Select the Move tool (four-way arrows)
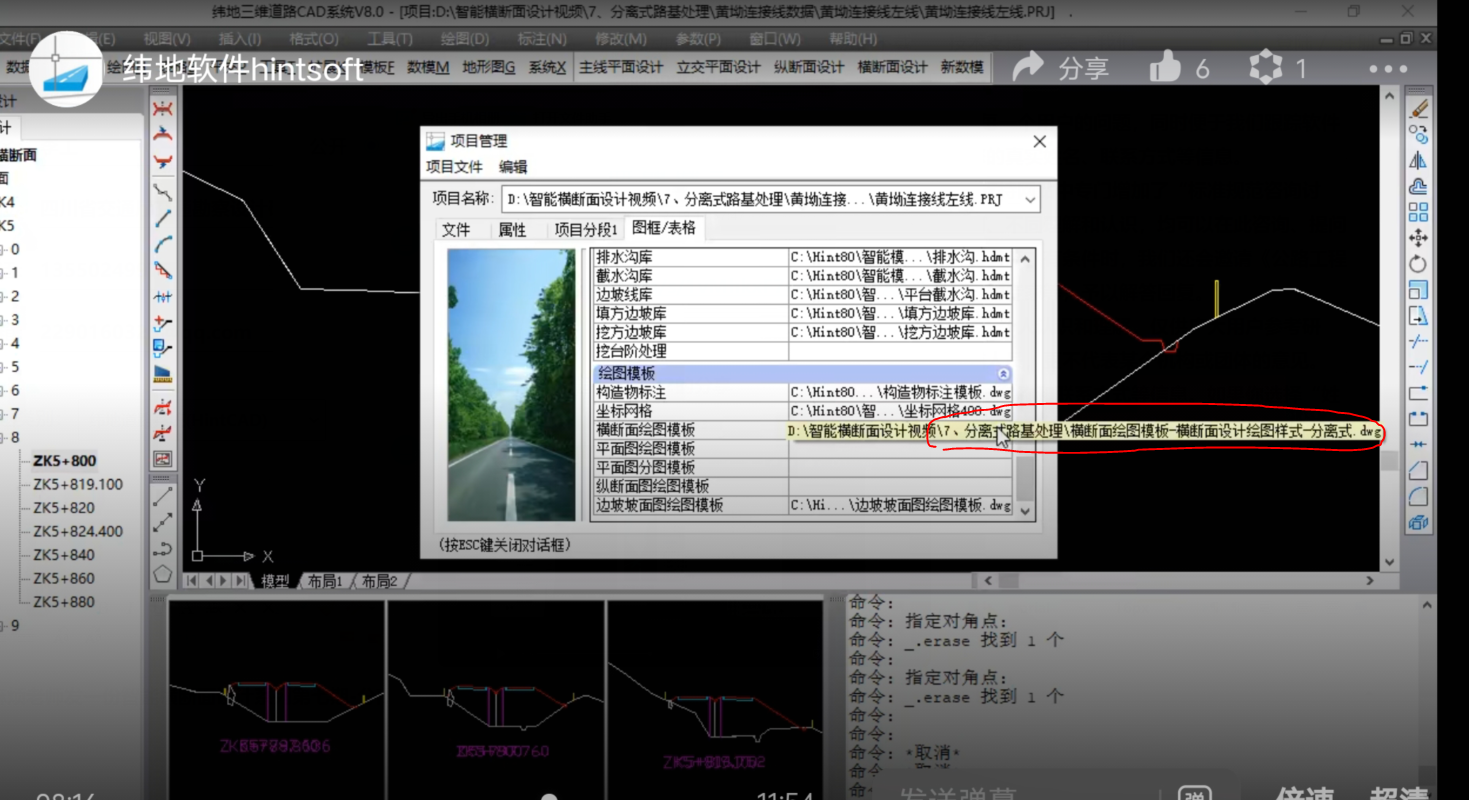This screenshot has width=1469, height=800. pyautogui.click(x=1418, y=239)
